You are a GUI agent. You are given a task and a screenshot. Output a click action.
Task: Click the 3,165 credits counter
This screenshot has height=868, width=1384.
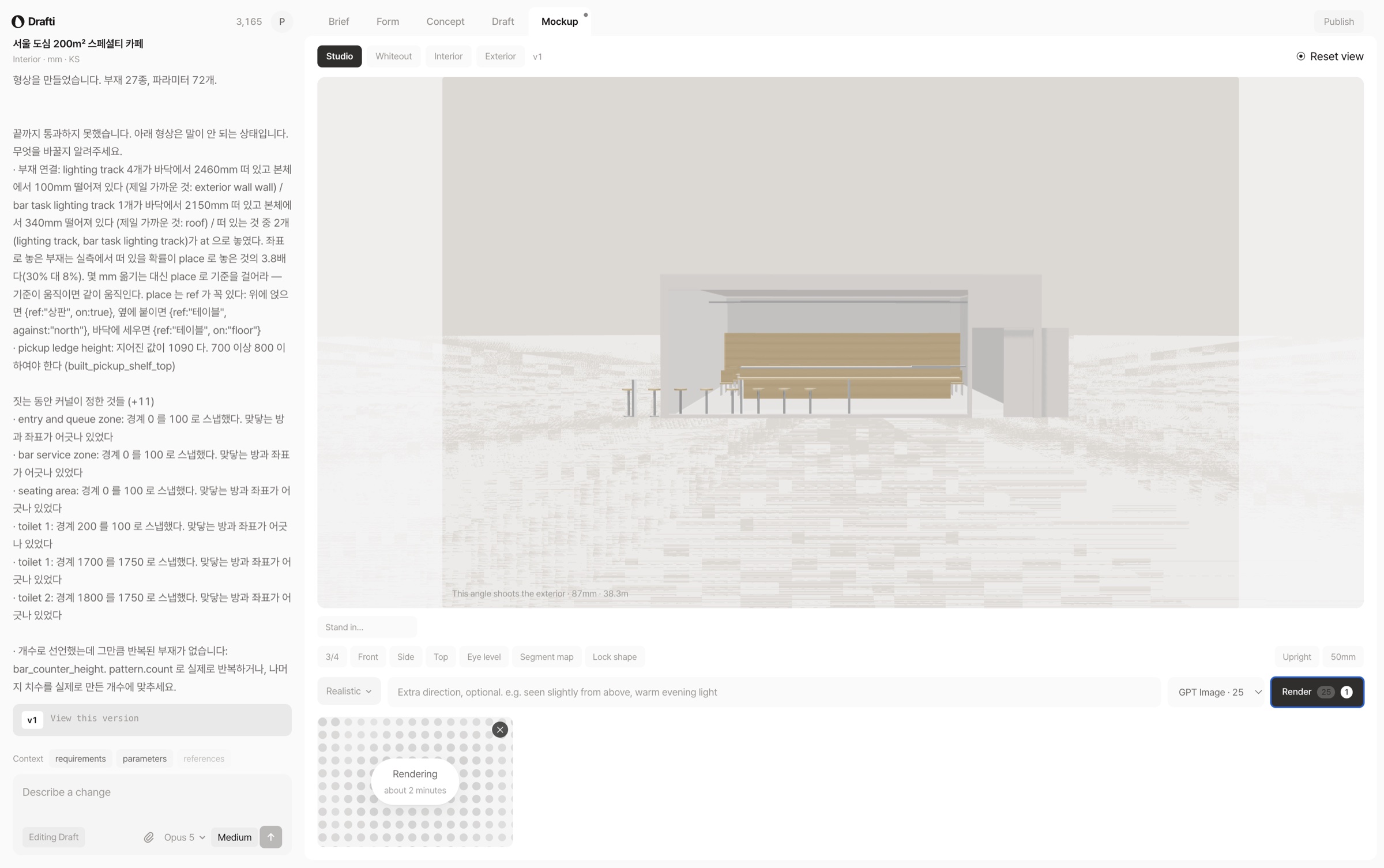pyautogui.click(x=249, y=21)
